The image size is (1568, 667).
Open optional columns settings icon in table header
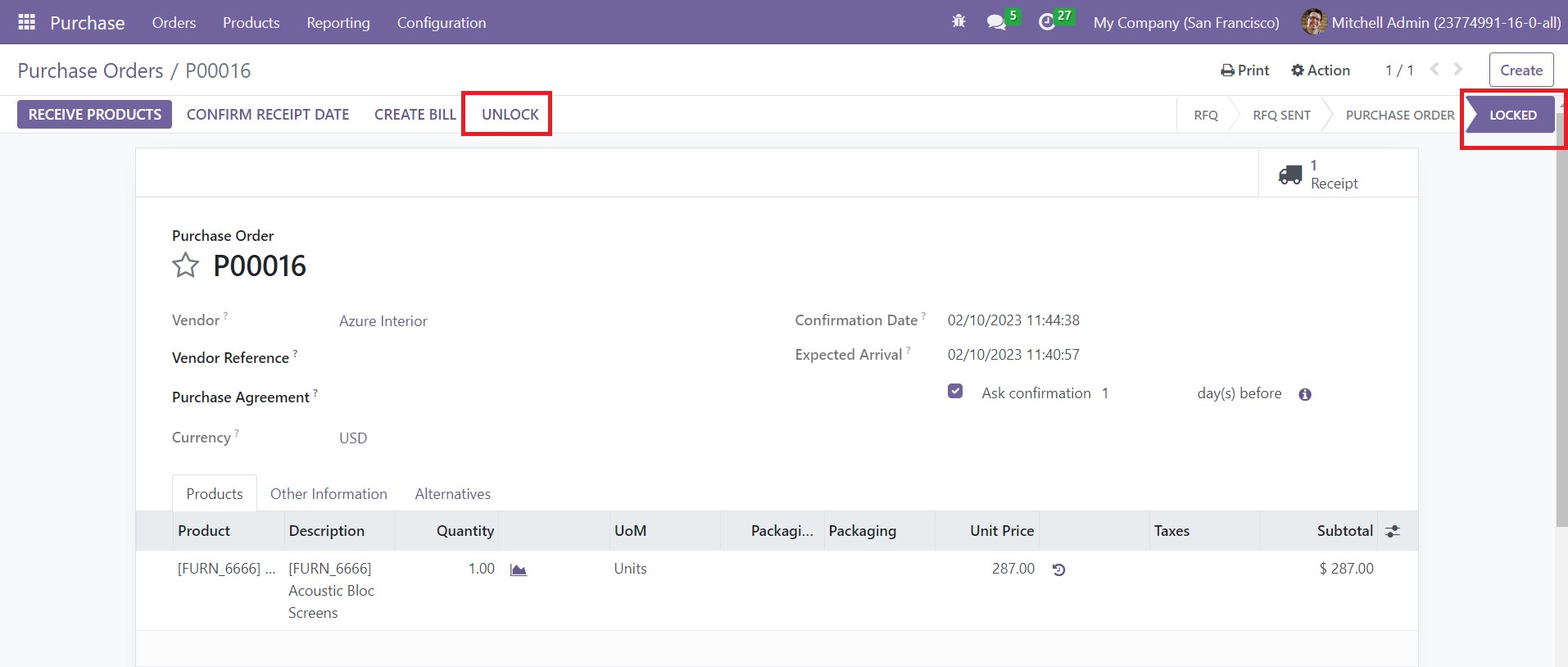(x=1393, y=531)
